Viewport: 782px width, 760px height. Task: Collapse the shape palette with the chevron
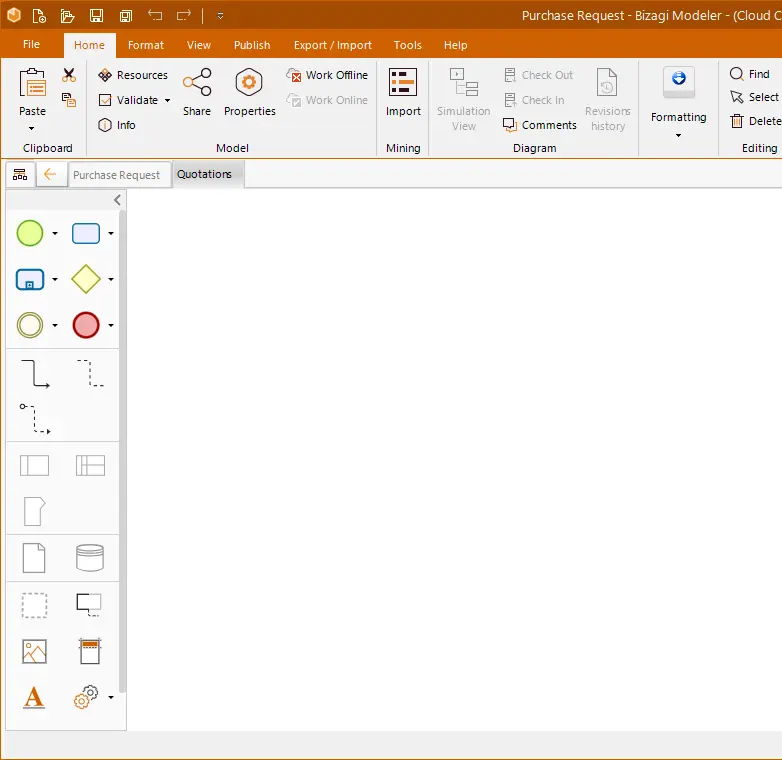117,200
